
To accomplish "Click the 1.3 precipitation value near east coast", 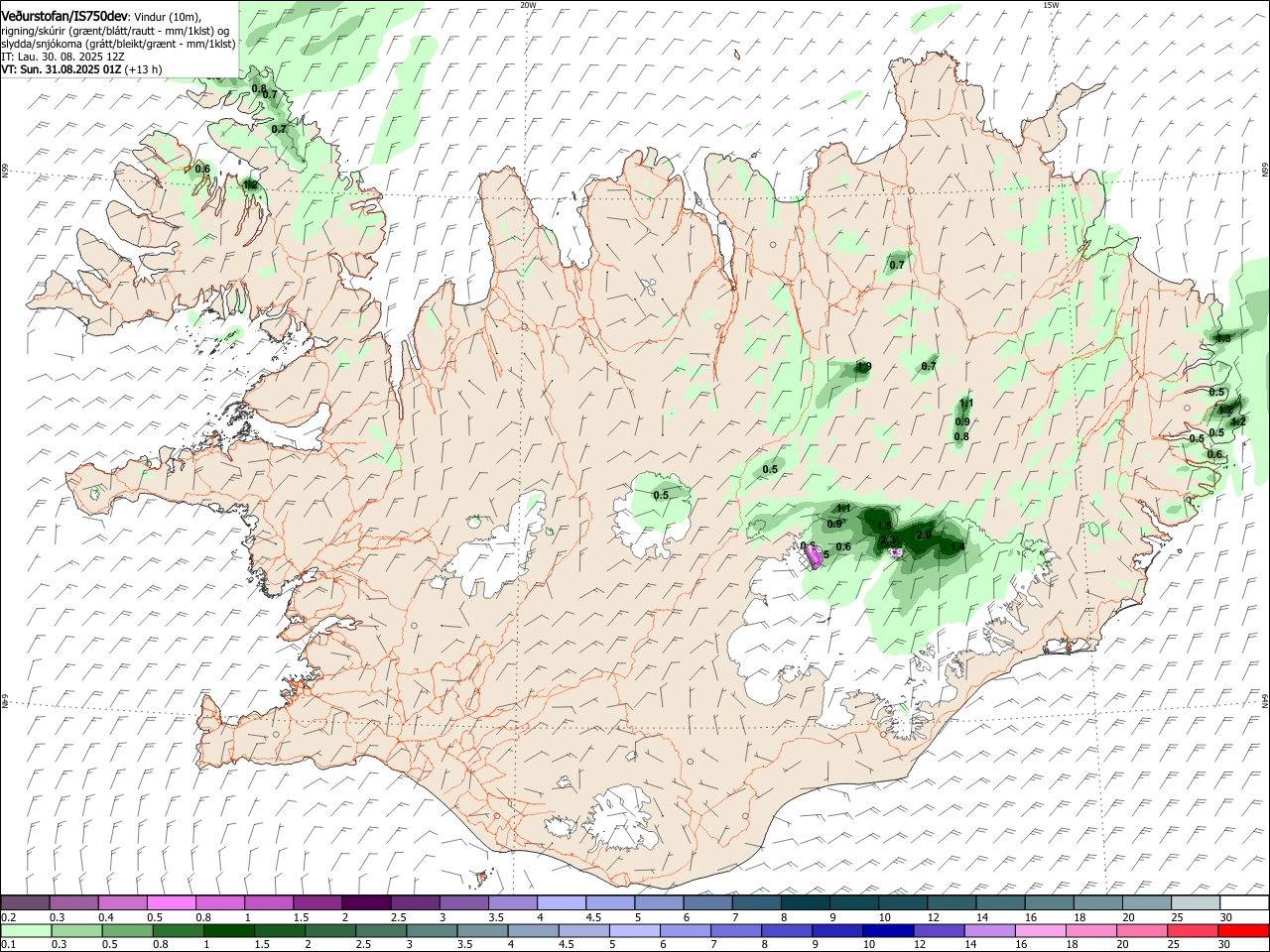I will click(x=1222, y=338).
